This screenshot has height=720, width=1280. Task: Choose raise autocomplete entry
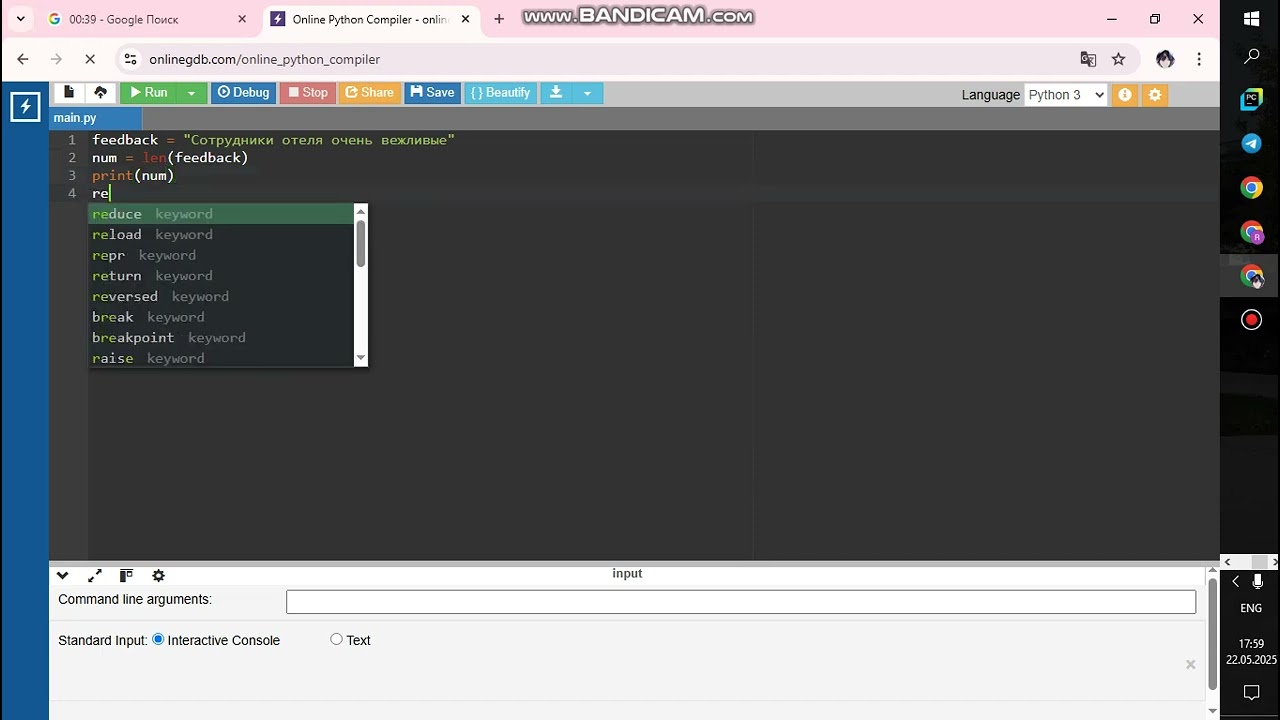[x=221, y=358]
